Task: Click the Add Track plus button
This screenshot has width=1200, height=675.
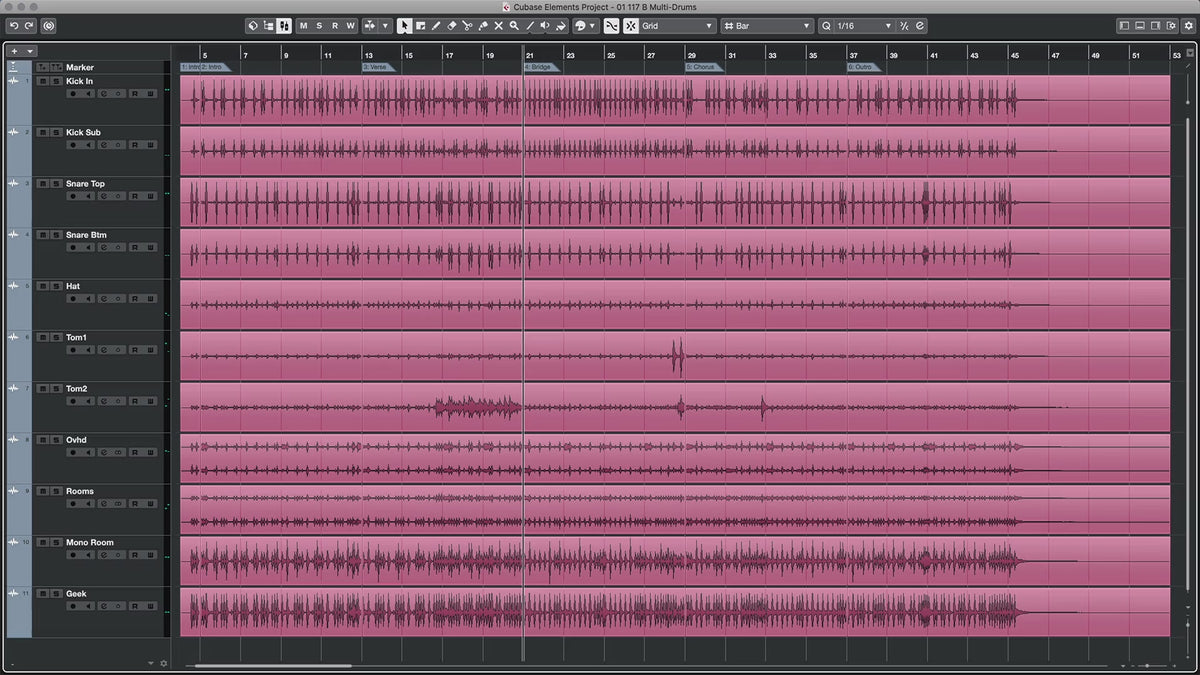Action: (14, 51)
